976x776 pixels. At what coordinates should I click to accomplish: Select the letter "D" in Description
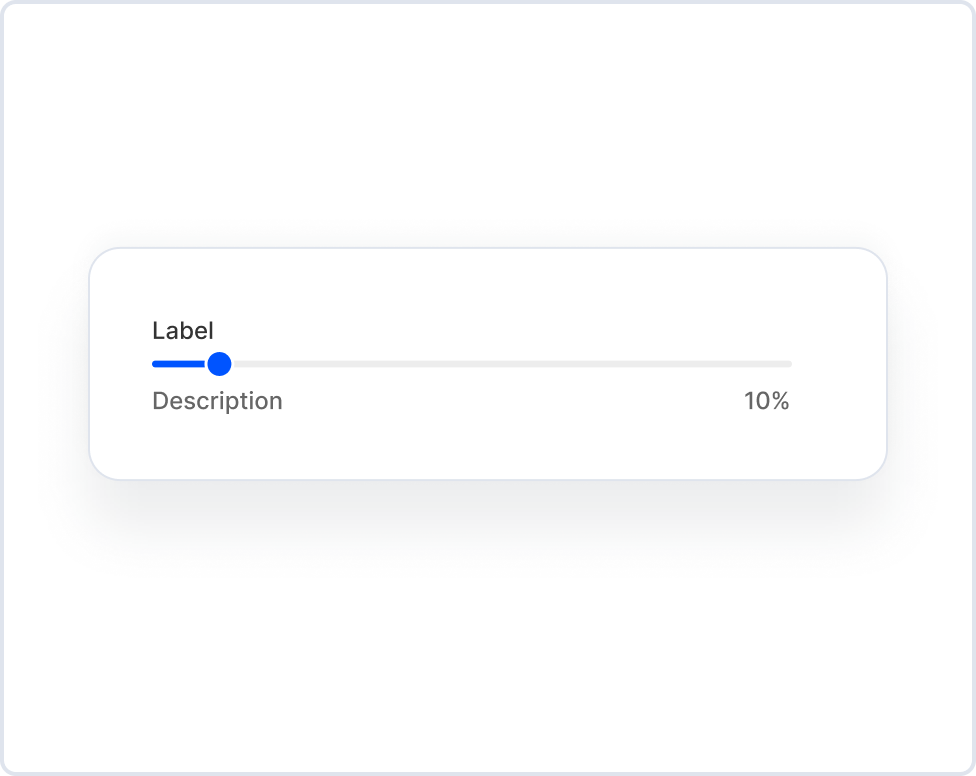click(160, 401)
